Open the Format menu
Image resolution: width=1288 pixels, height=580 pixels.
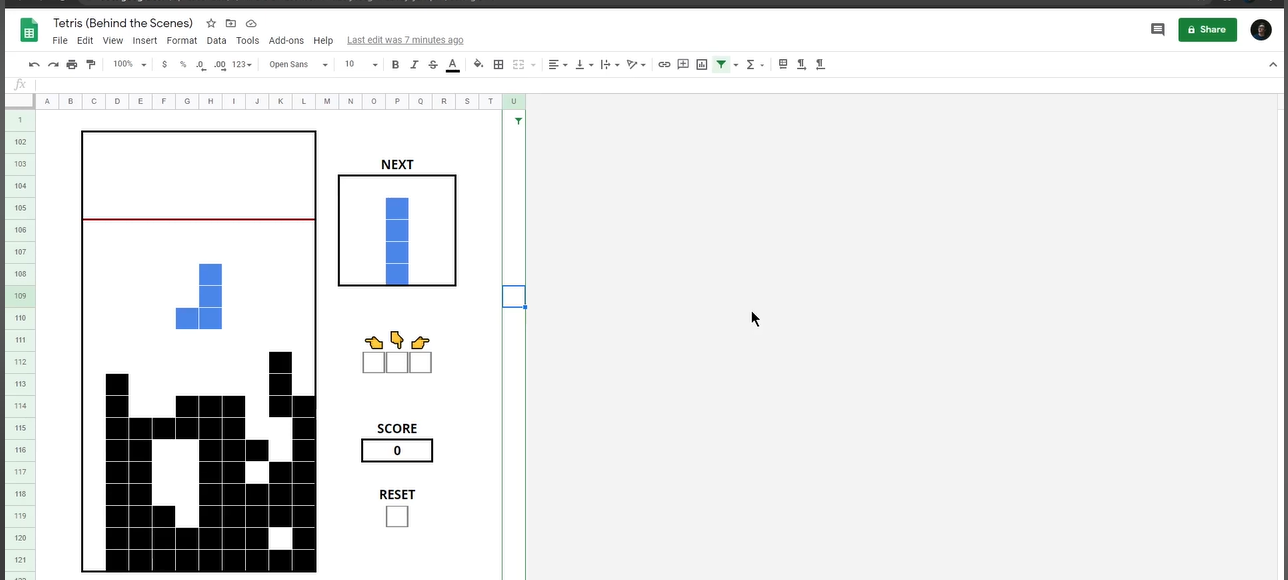click(x=182, y=41)
